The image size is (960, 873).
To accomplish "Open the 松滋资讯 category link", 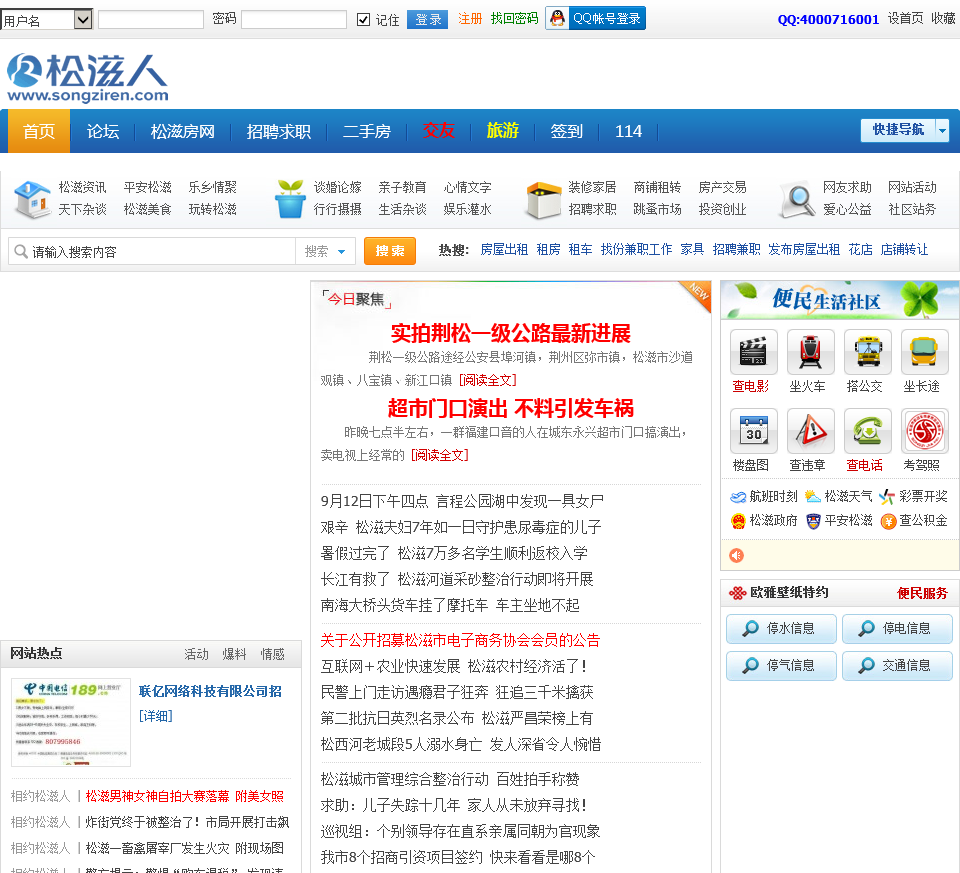I will pos(83,187).
